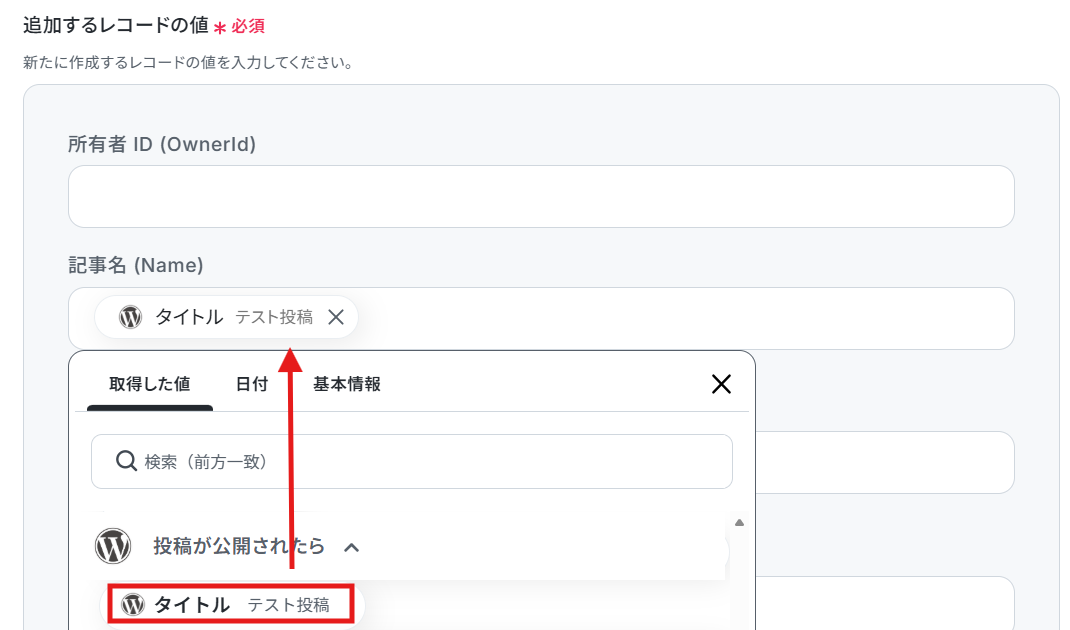Click WordPress icon in the highlighted タイトル item
This screenshot has height=630, width=1070.
[133, 604]
